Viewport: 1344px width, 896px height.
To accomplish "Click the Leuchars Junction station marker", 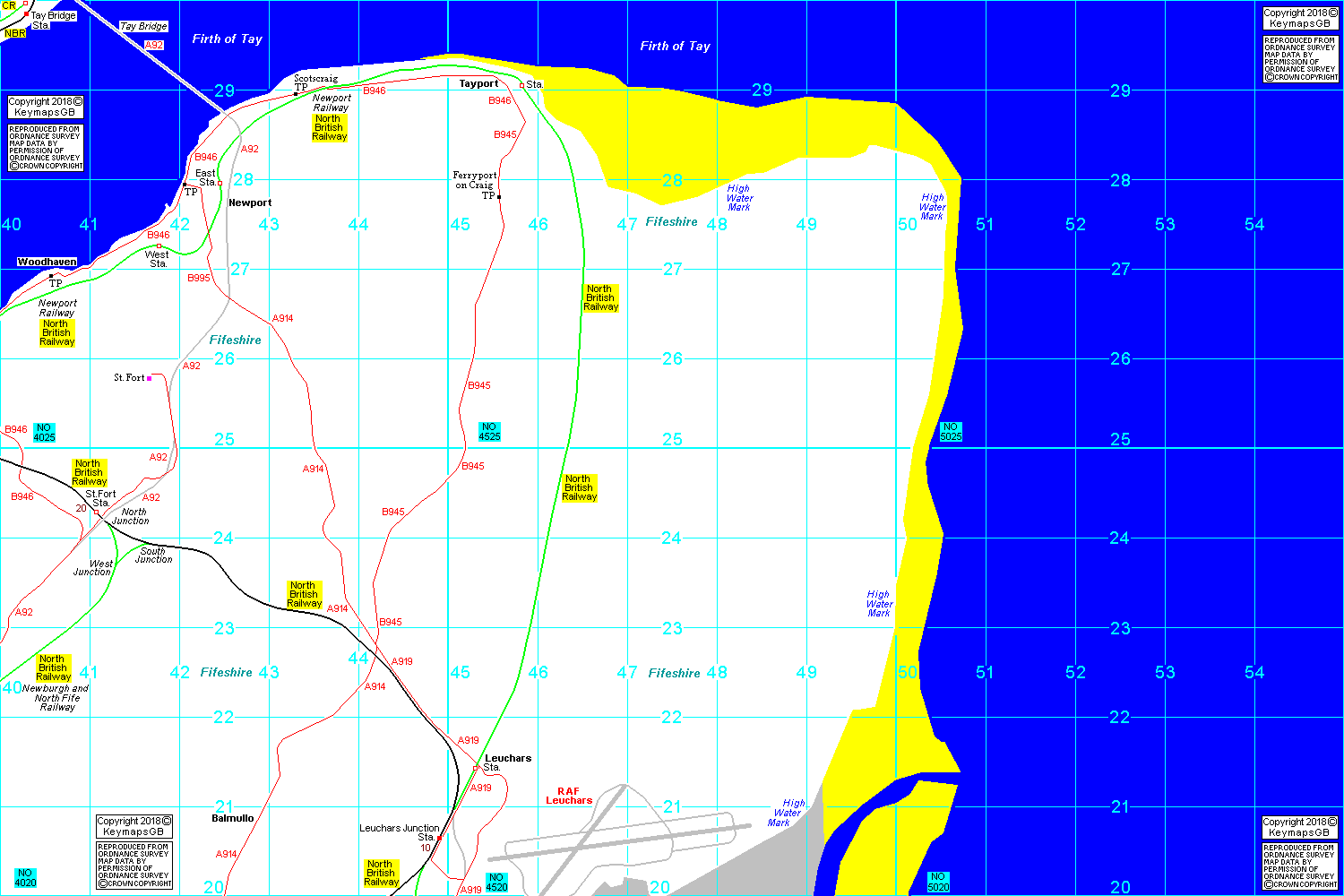I will pos(439,838).
